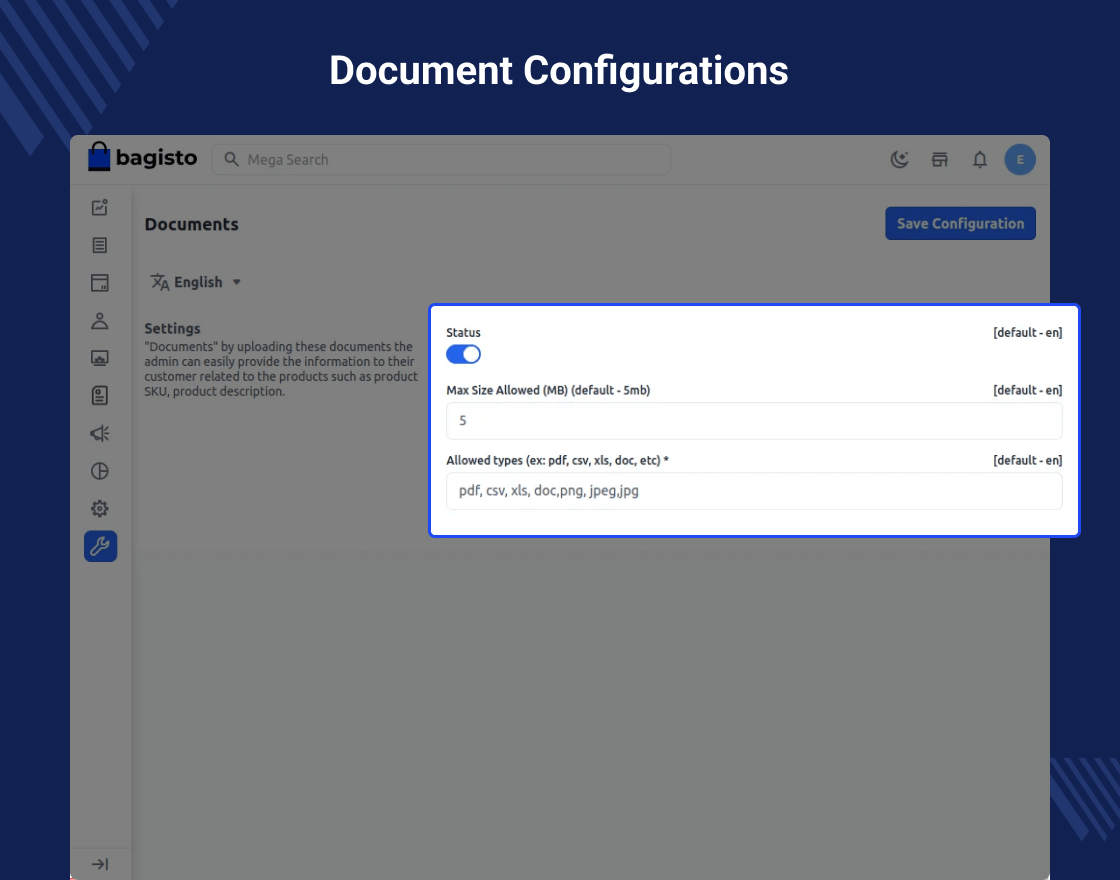Open the Sales orders sidebar icon
This screenshot has height=880, width=1120.
point(100,245)
